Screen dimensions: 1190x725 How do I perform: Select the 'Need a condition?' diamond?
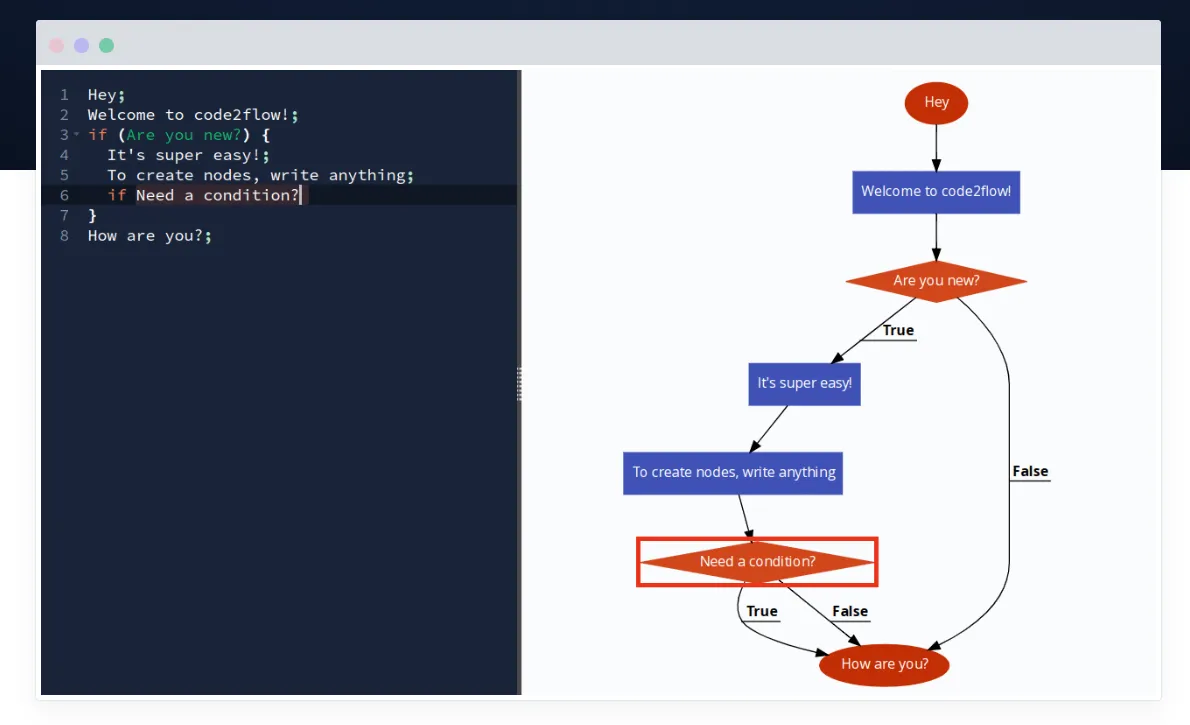[x=757, y=562]
